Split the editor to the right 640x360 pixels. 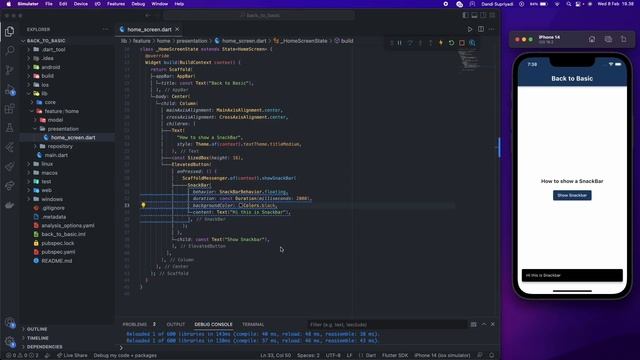(481, 29)
